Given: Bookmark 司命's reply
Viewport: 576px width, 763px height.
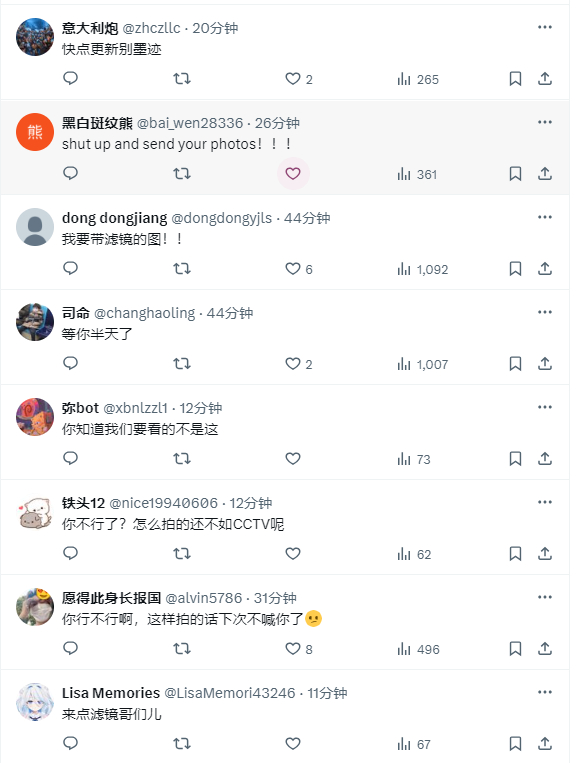Looking at the screenshot, I should pyautogui.click(x=515, y=363).
